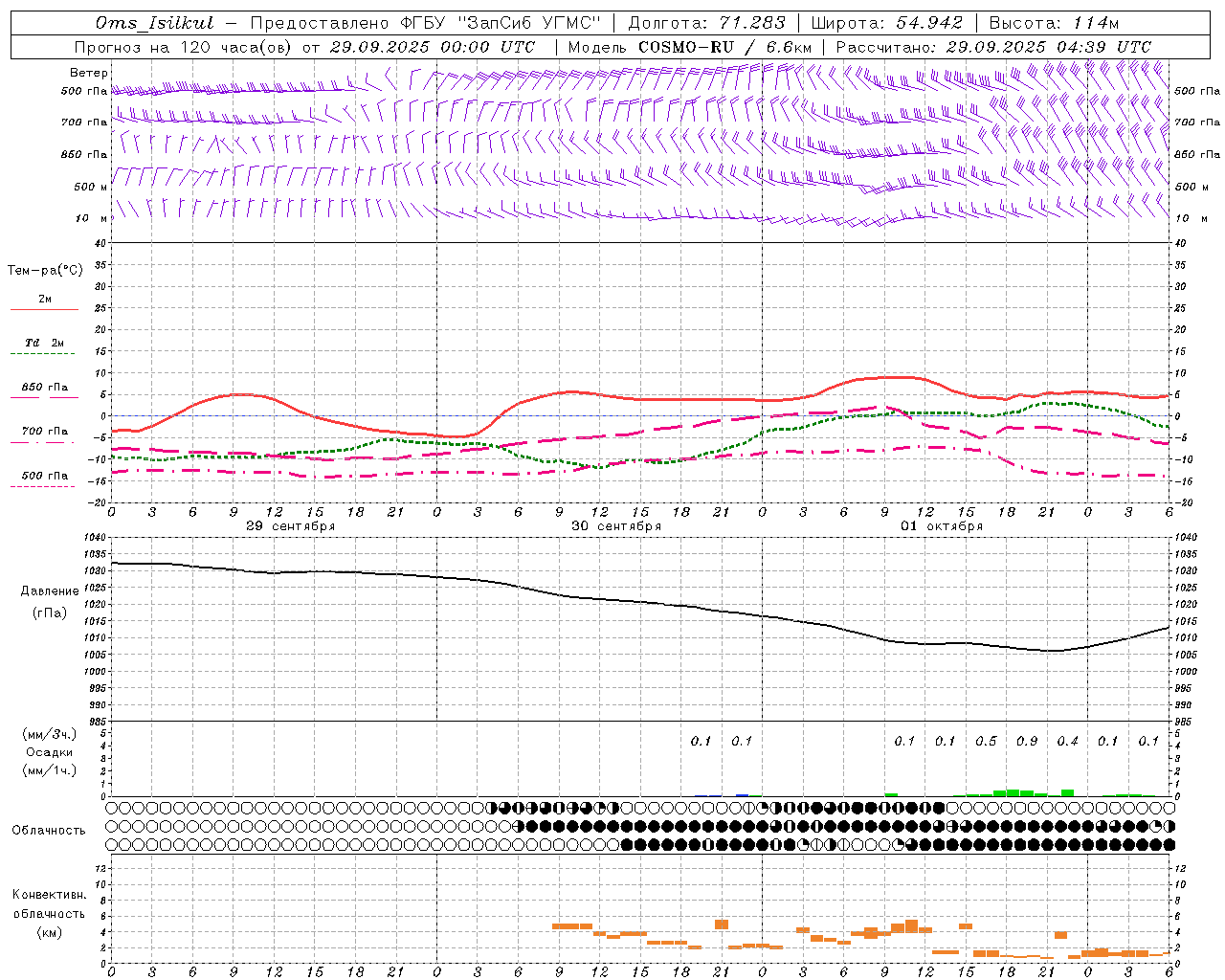Select the 'ЗапСиб УГМС' provider text
This screenshot has width=1225, height=980.
coord(529,23)
